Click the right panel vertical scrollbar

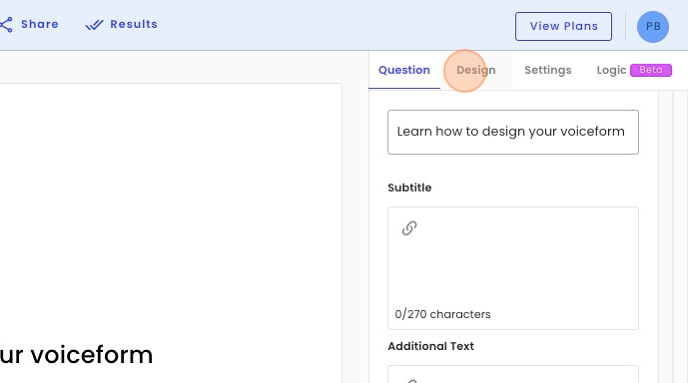coord(666,237)
